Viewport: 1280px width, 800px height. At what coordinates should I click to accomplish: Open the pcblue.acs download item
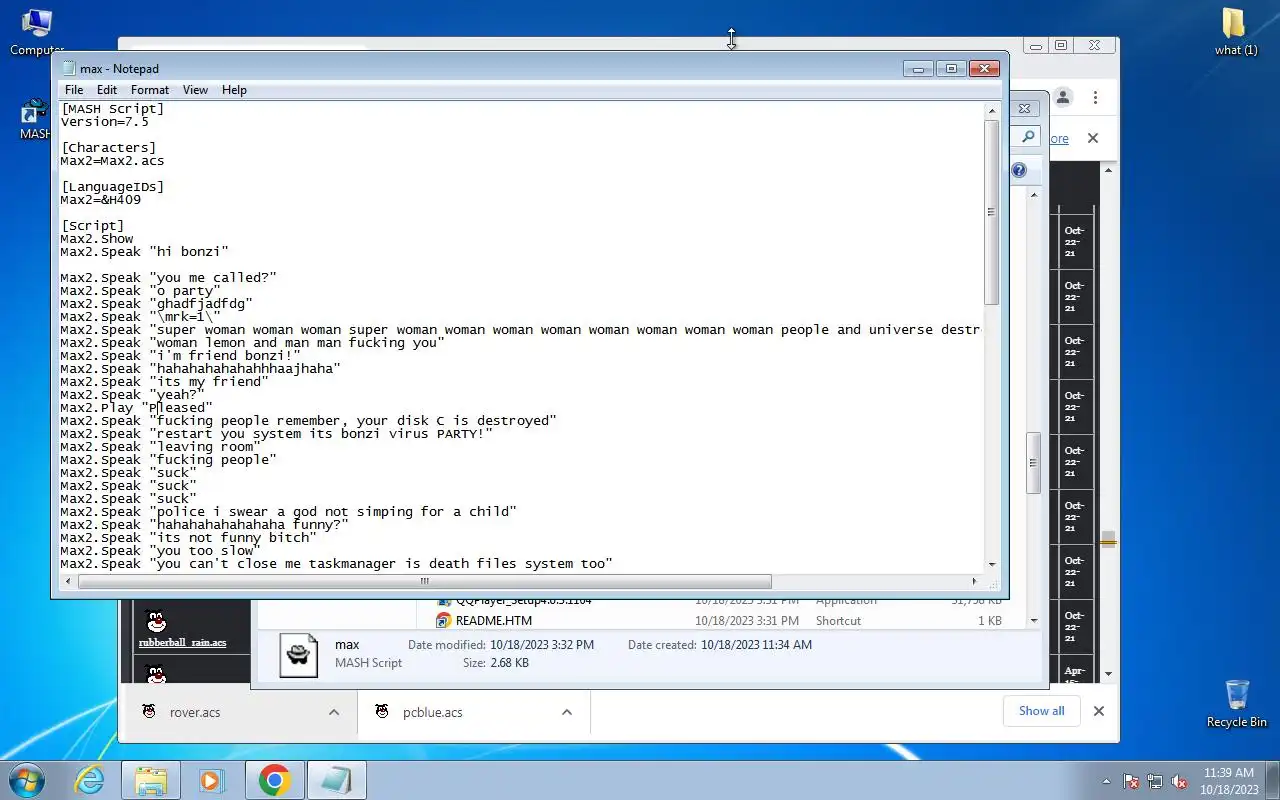[433, 712]
